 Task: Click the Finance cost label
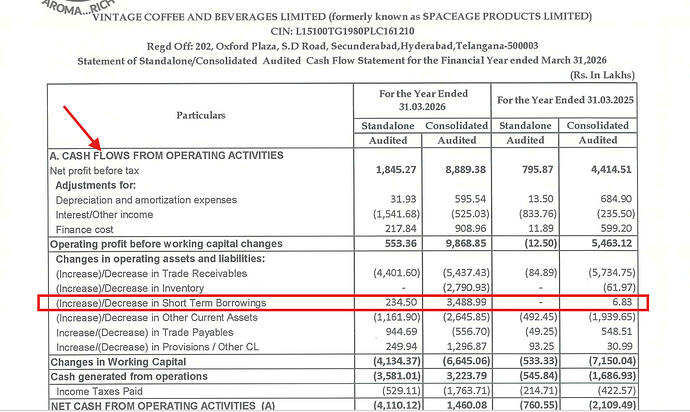tap(84, 230)
